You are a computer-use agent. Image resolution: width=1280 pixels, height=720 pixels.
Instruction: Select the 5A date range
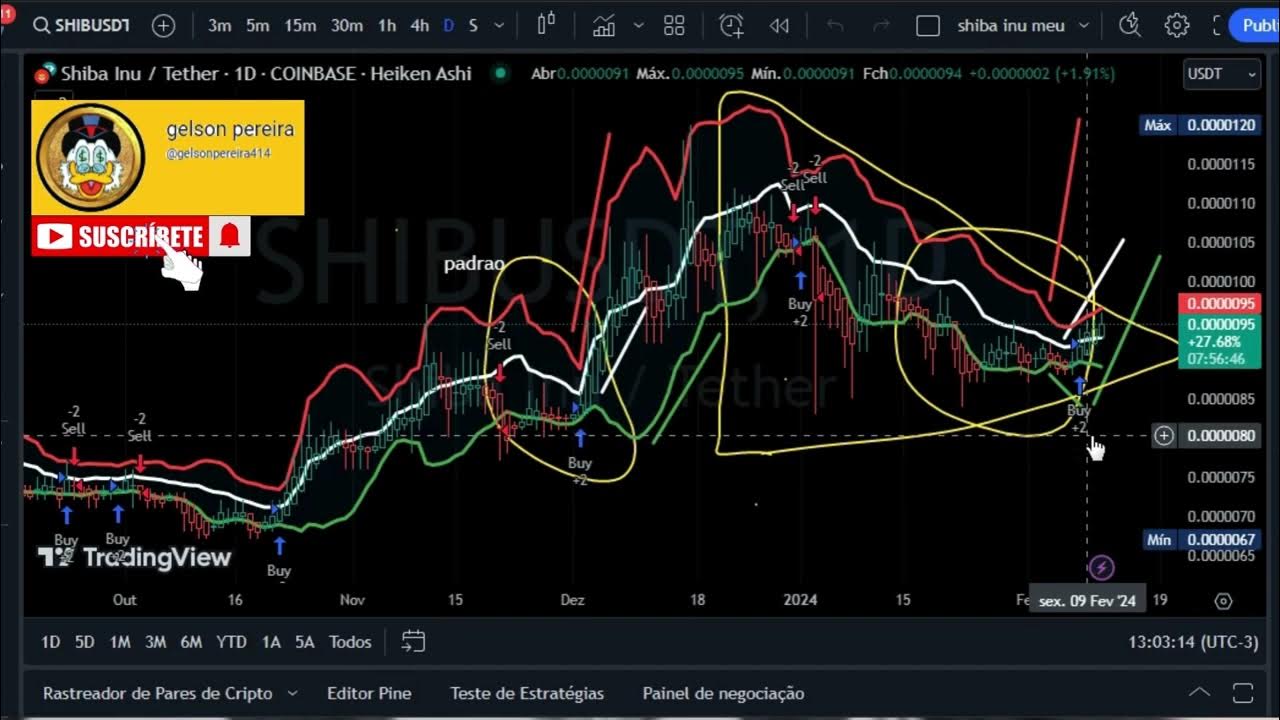[x=304, y=642]
